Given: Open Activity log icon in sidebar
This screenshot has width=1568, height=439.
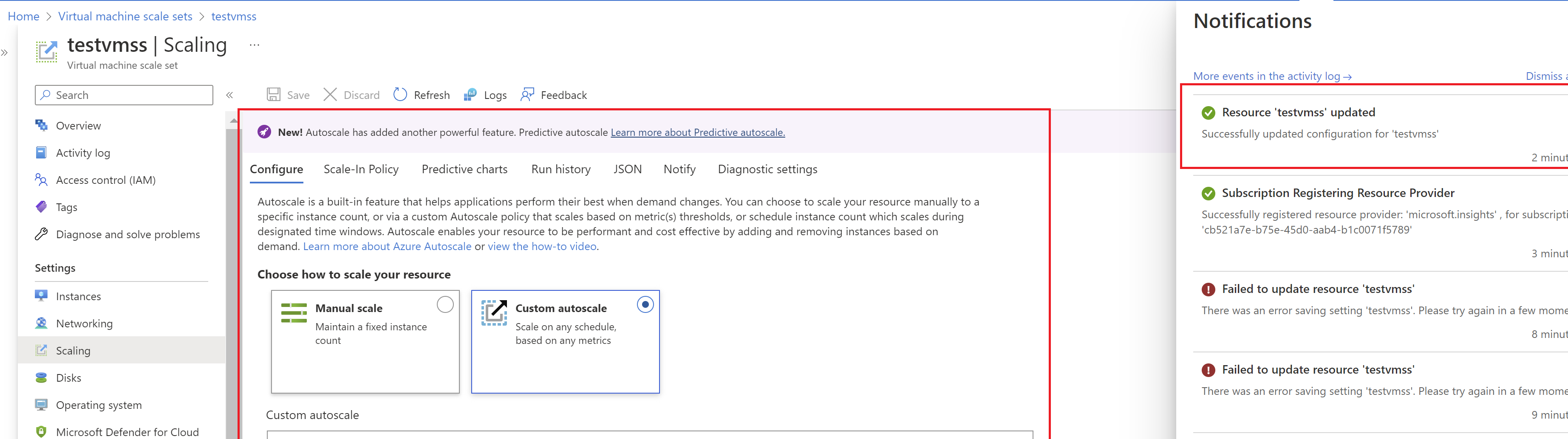Looking at the screenshot, I should coord(41,152).
